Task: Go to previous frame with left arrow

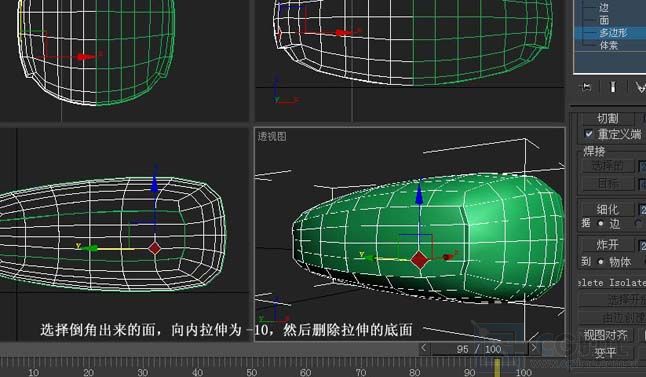Action: 423,348
